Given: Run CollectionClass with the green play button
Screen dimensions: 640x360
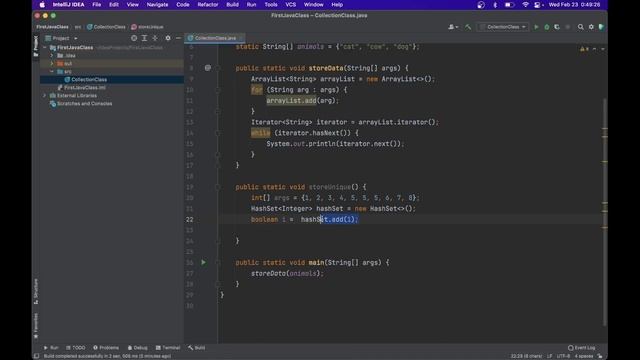Looking at the screenshot, I should pyautogui.click(x=536, y=27).
